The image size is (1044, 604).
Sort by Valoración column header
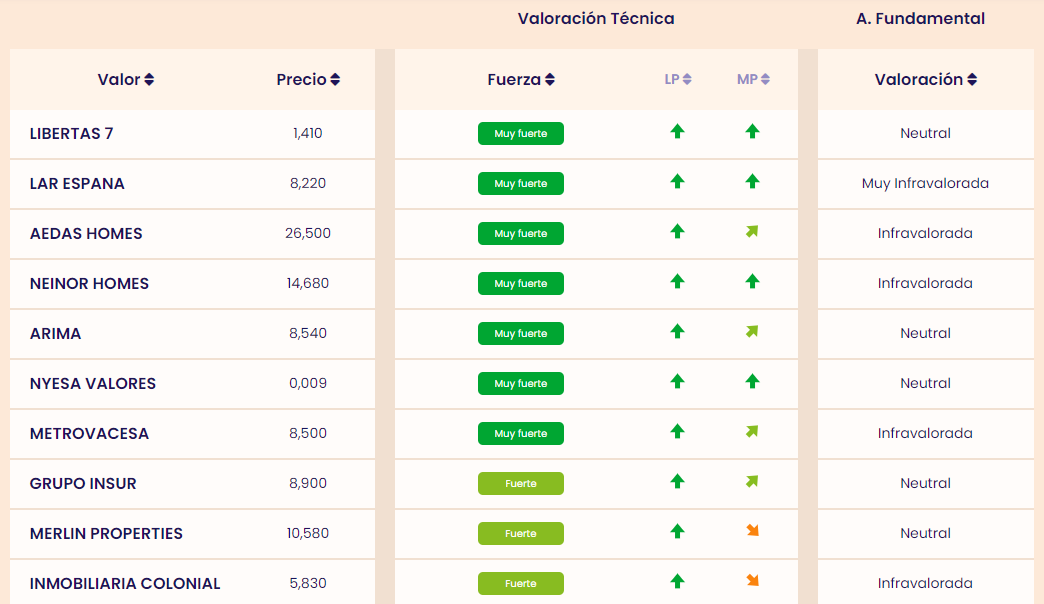(926, 80)
